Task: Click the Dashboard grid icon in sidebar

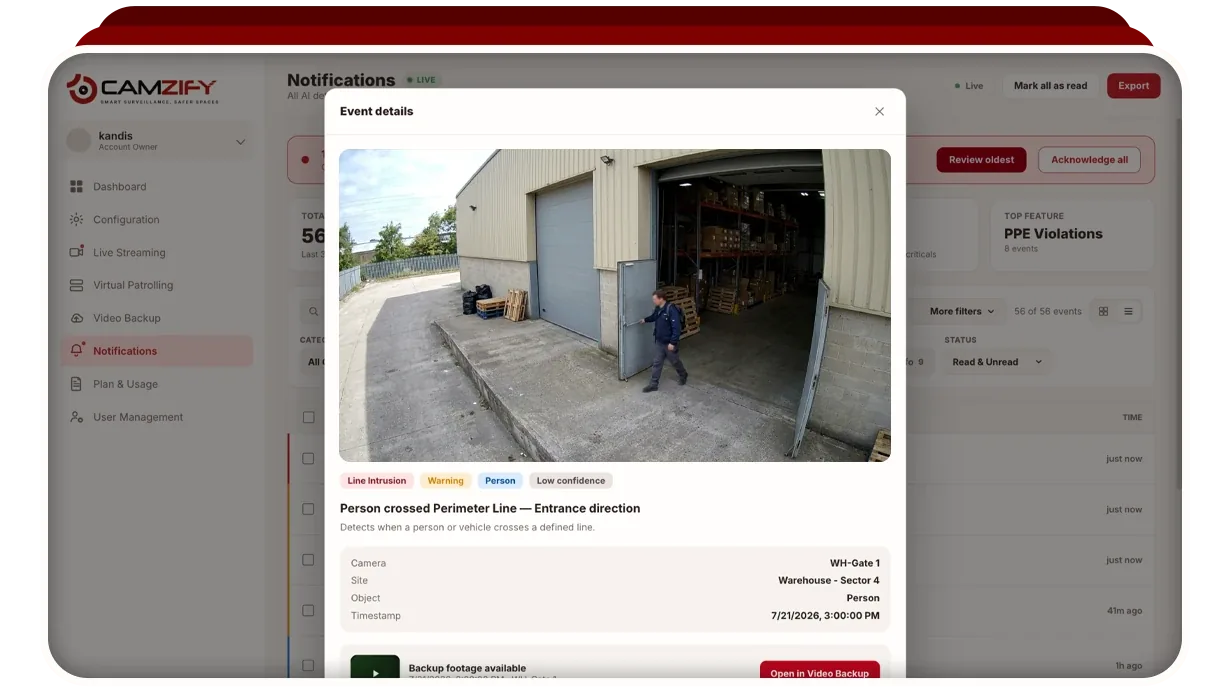Action: (76, 187)
